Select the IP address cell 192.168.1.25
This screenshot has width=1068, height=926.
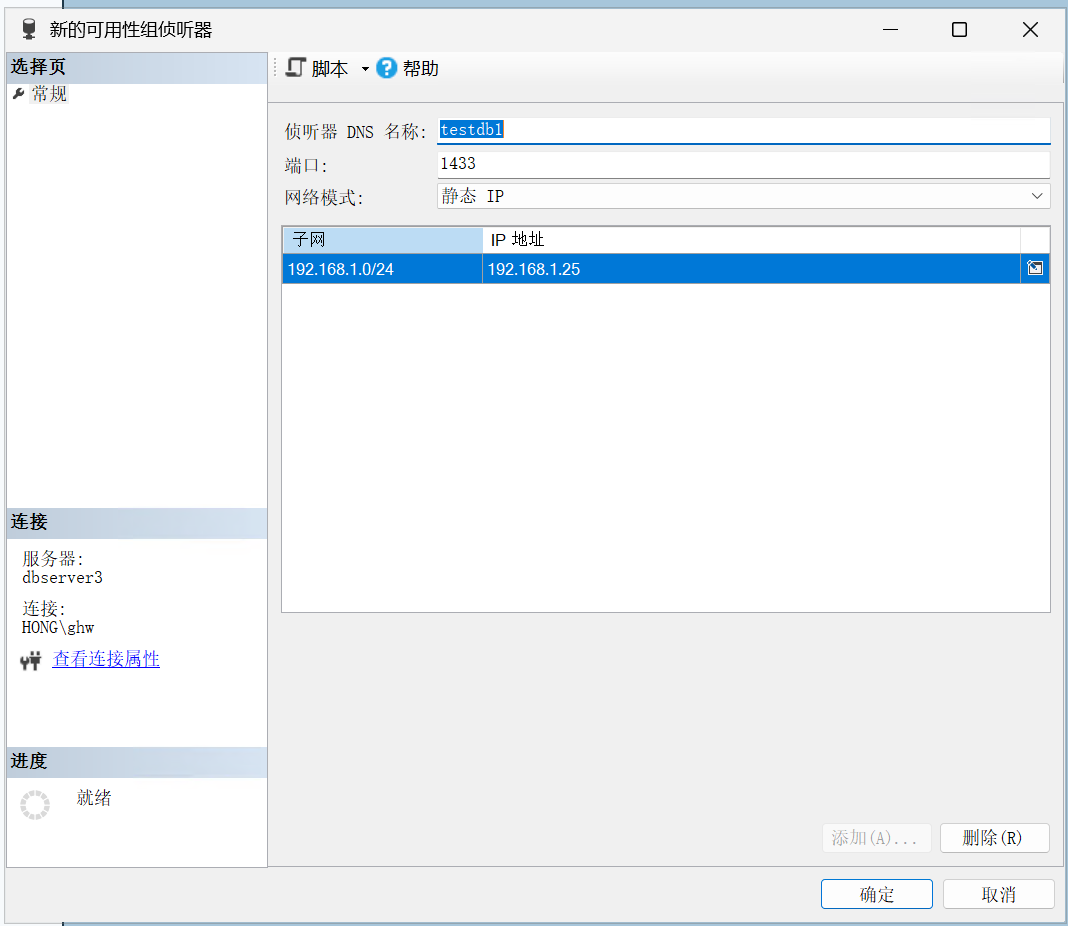[750, 269]
